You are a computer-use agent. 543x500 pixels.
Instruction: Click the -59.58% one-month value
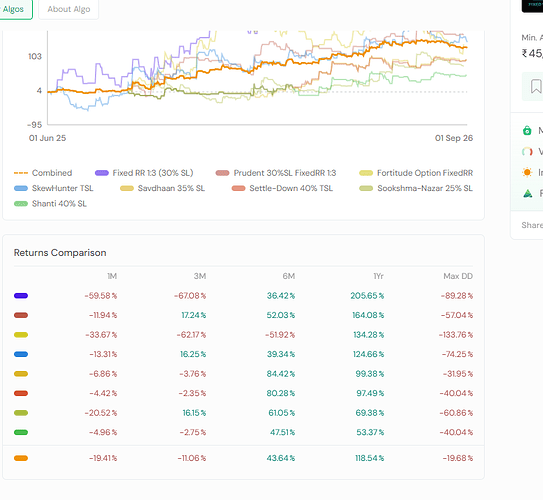click(x=101, y=296)
